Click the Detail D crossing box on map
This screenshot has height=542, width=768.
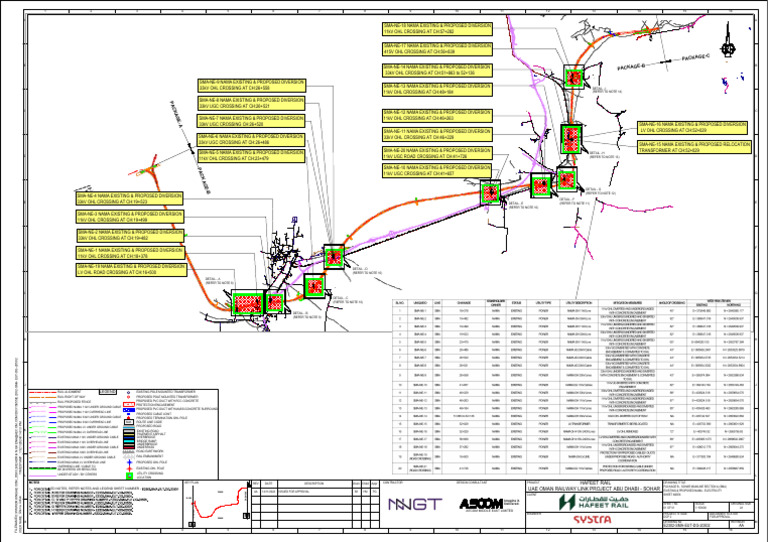334,257
